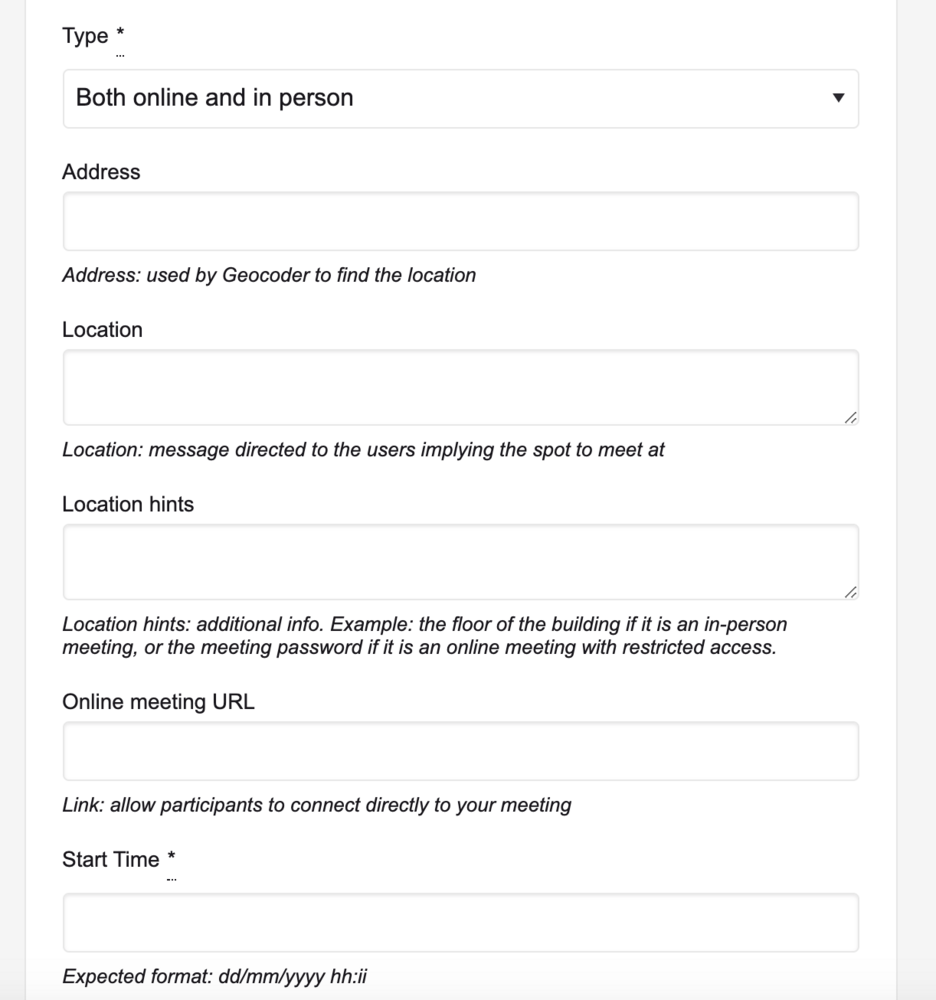The height and width of the screenshot is (1000, 936).
Task: Click the Start Time label
Action: click(x=111, y=860)
